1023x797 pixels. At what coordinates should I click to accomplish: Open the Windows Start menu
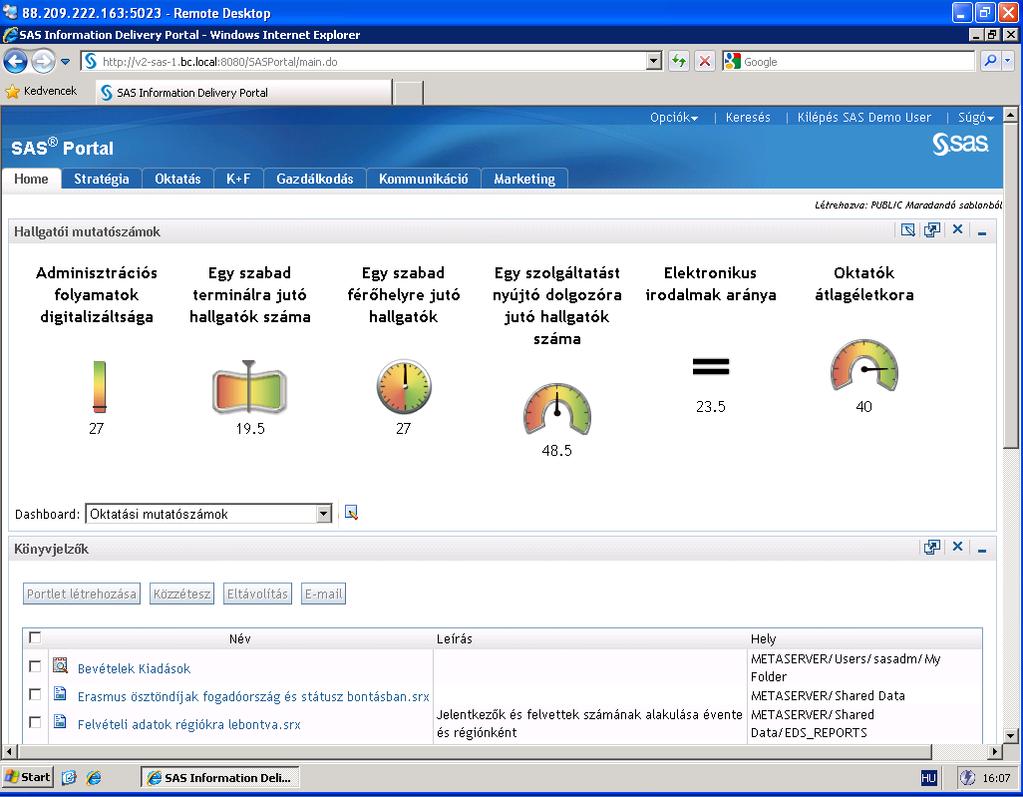coord(28,777)
